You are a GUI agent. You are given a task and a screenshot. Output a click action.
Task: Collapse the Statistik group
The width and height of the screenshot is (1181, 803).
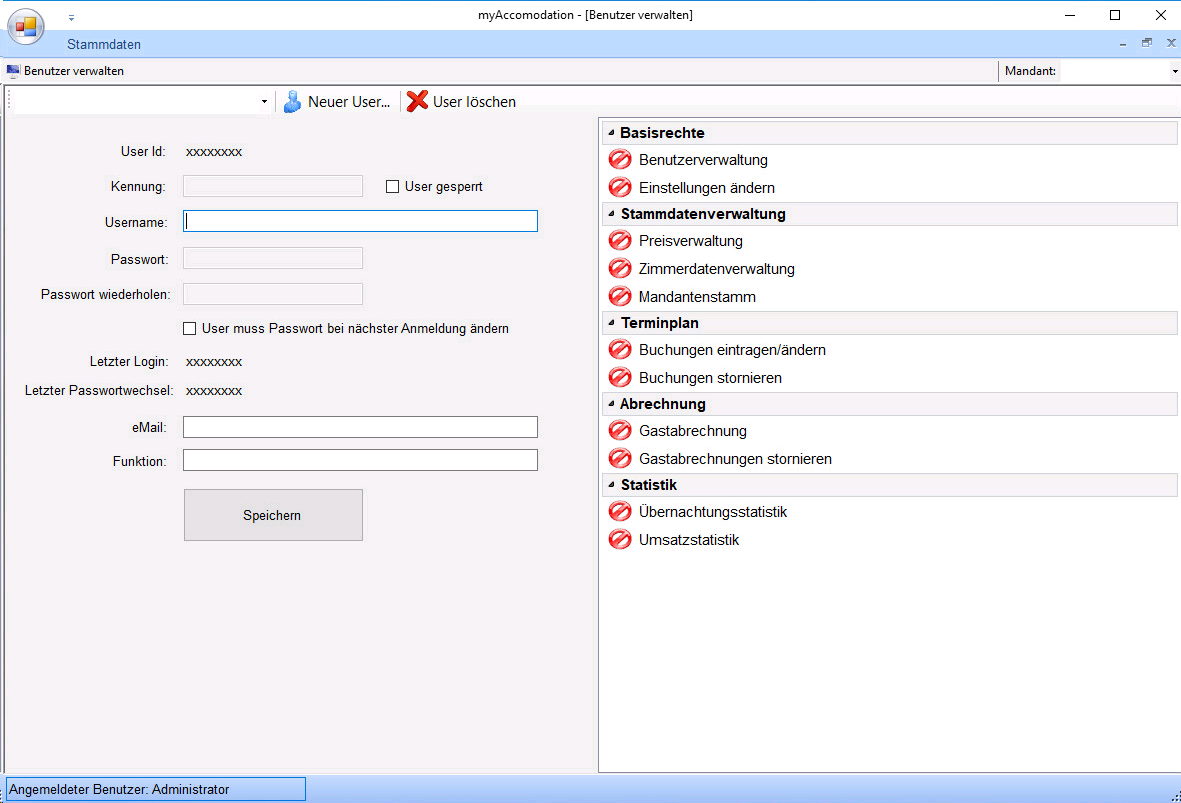[x=612, y=484]
